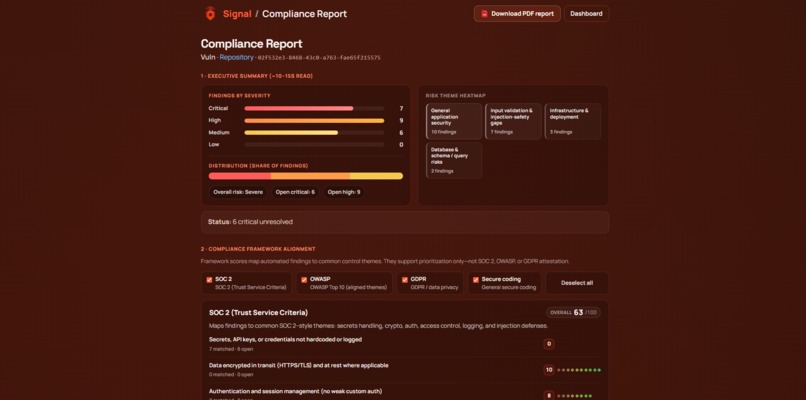Click the Risk Theme Heatmap label

[455, 96]
